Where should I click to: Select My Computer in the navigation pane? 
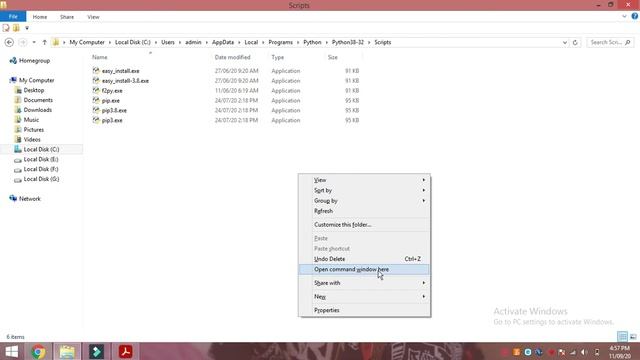click(36, 80)
